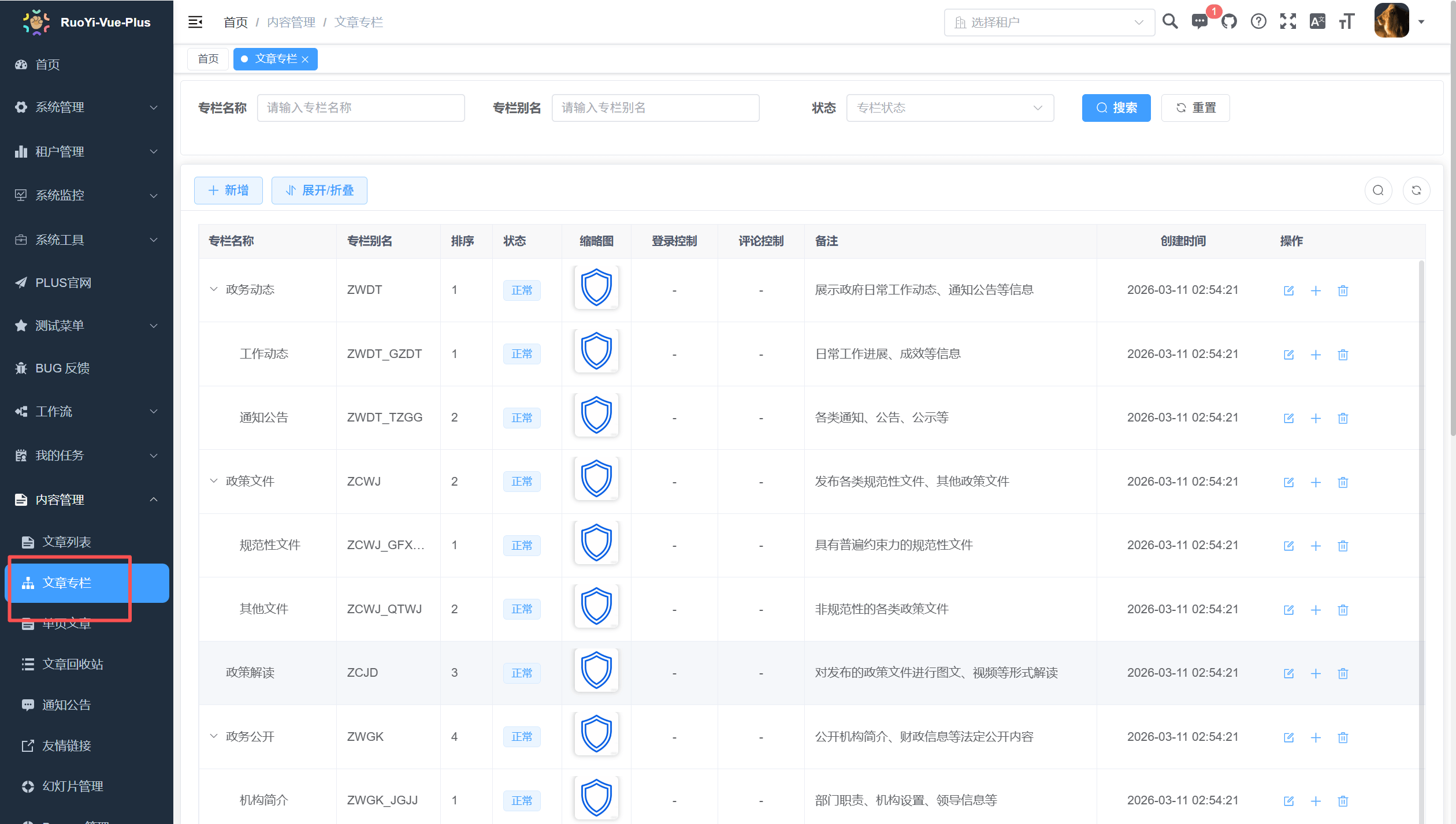This screenshot has width=1456, height=824.
Task: Collapse the sidebar using the hamburger icon
Action: point(195,21)
